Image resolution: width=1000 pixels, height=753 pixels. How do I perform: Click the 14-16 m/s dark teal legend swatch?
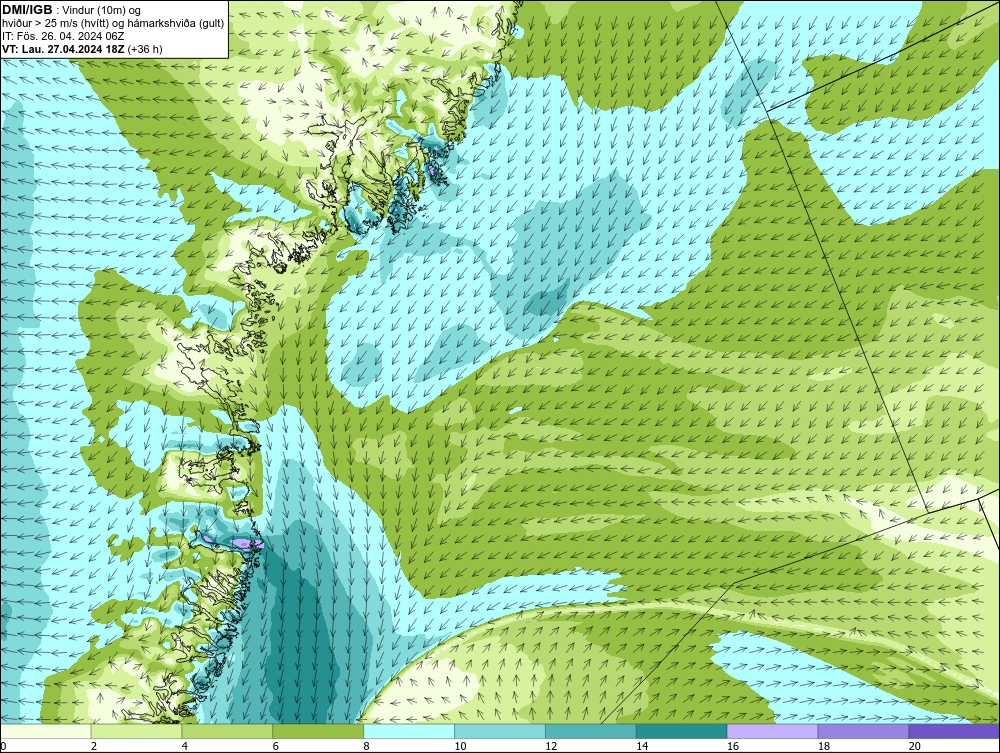681,731
